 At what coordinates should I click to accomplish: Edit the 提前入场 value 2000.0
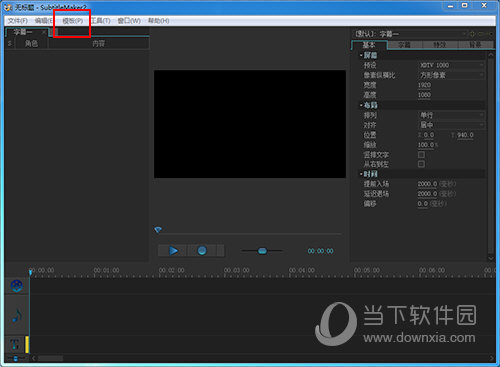click(x=427, y=184)
